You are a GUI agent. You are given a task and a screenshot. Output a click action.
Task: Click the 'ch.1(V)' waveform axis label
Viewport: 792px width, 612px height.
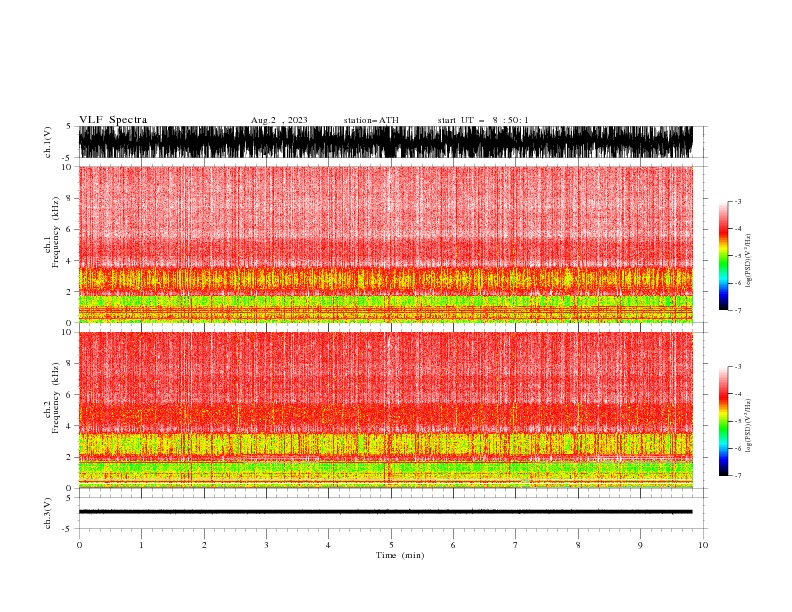[x=48, y=142]
